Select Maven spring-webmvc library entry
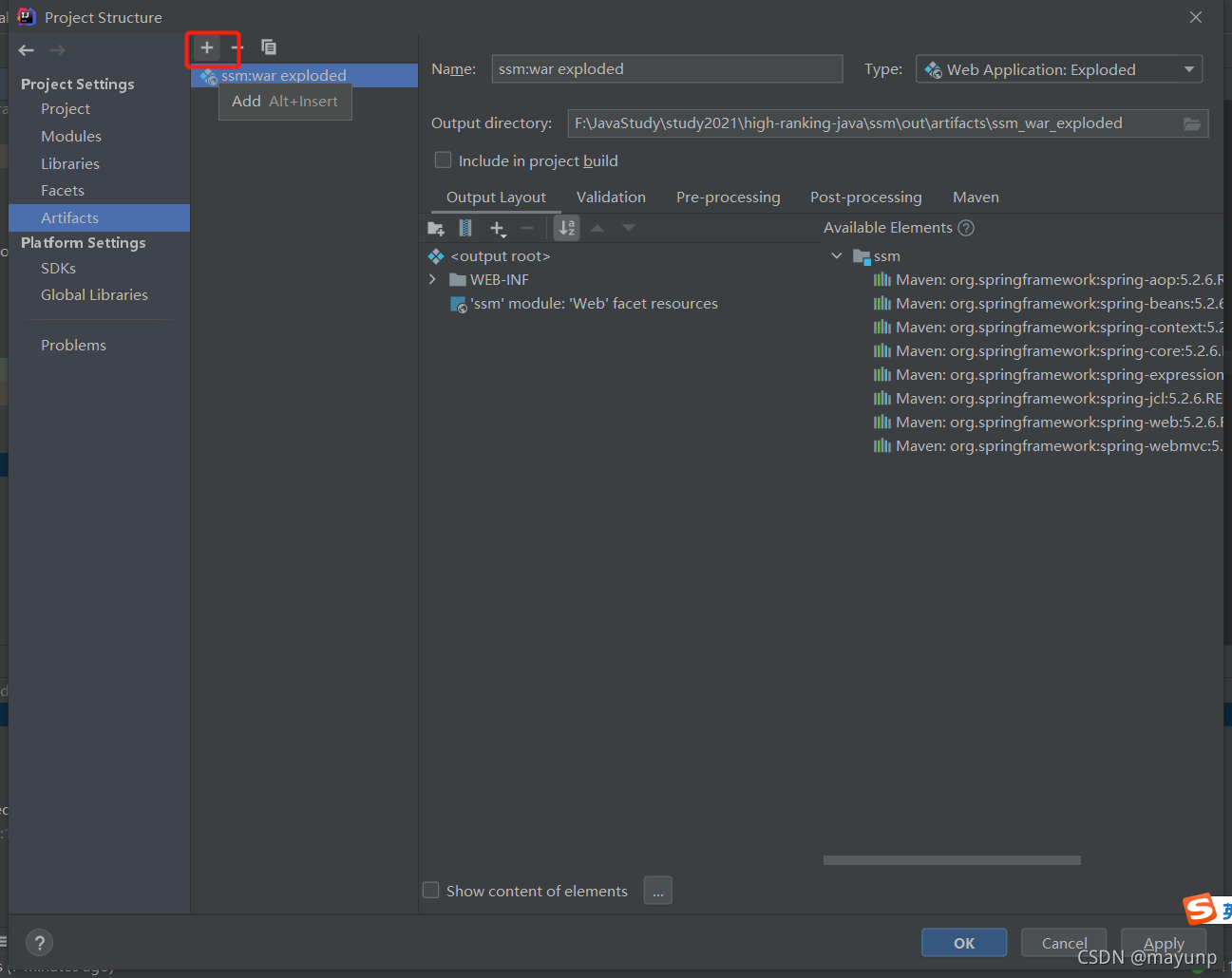The height and width of the screenshot is (978, 1232). (1049, 446)
